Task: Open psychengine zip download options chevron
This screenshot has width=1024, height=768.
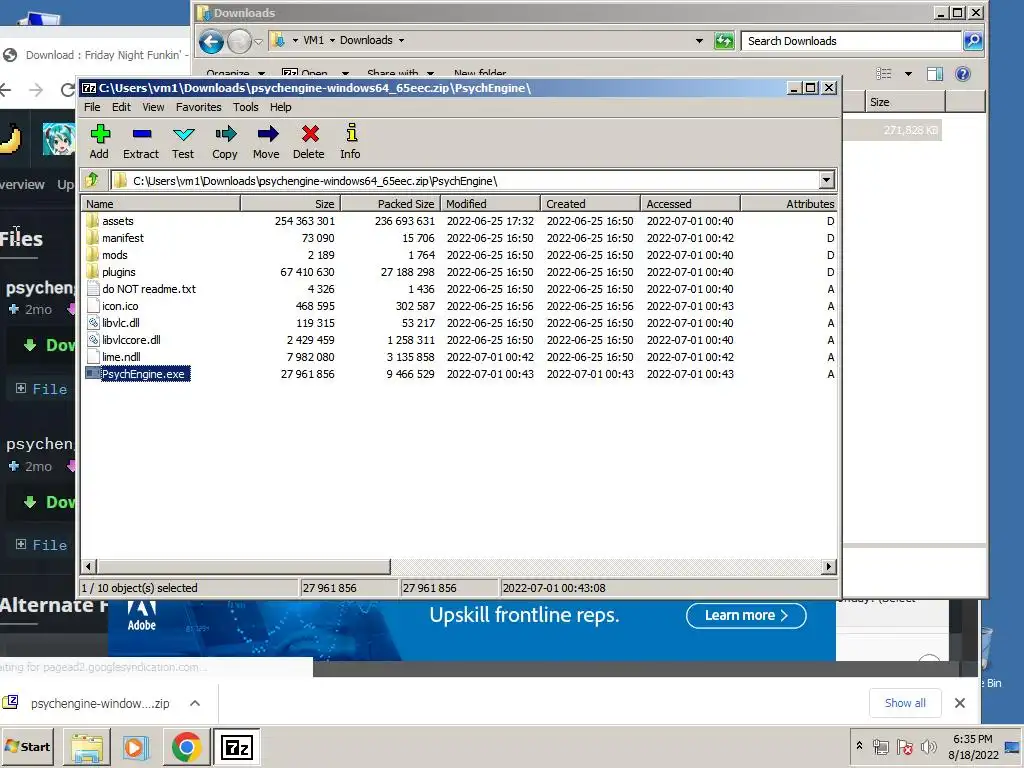Action: 195,703
